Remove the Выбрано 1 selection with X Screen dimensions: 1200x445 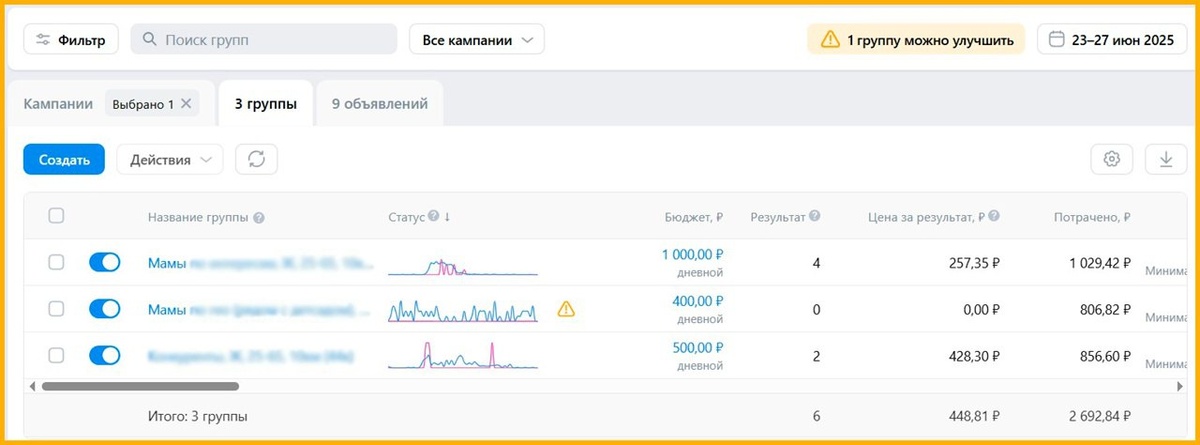[186, 104]
